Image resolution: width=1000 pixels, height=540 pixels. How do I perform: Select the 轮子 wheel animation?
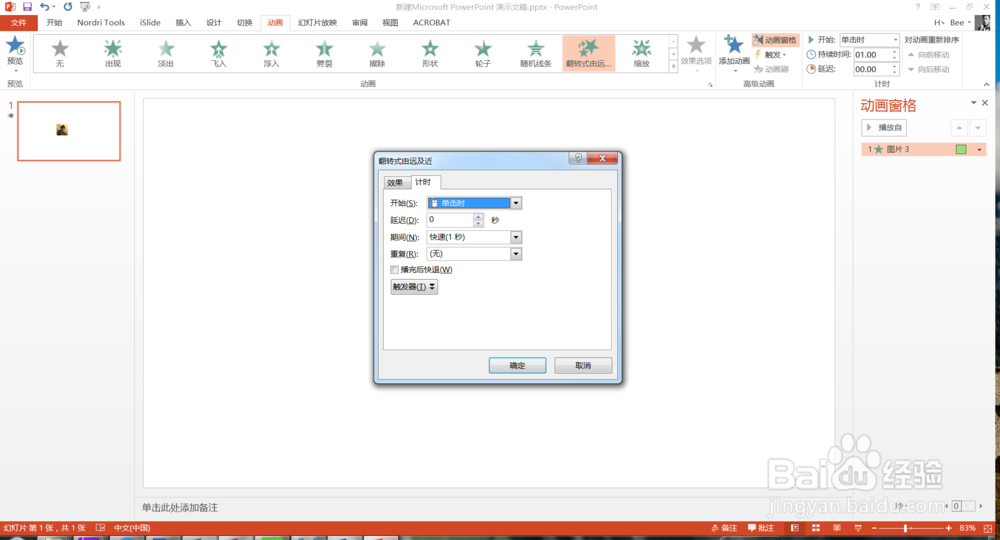(483, 53)
